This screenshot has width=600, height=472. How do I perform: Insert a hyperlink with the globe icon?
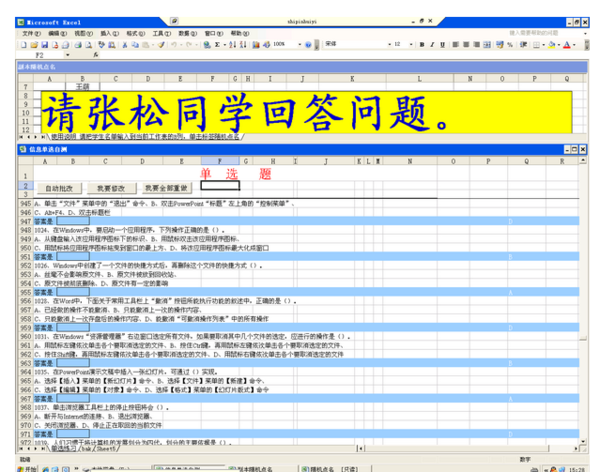click(207, 45)
